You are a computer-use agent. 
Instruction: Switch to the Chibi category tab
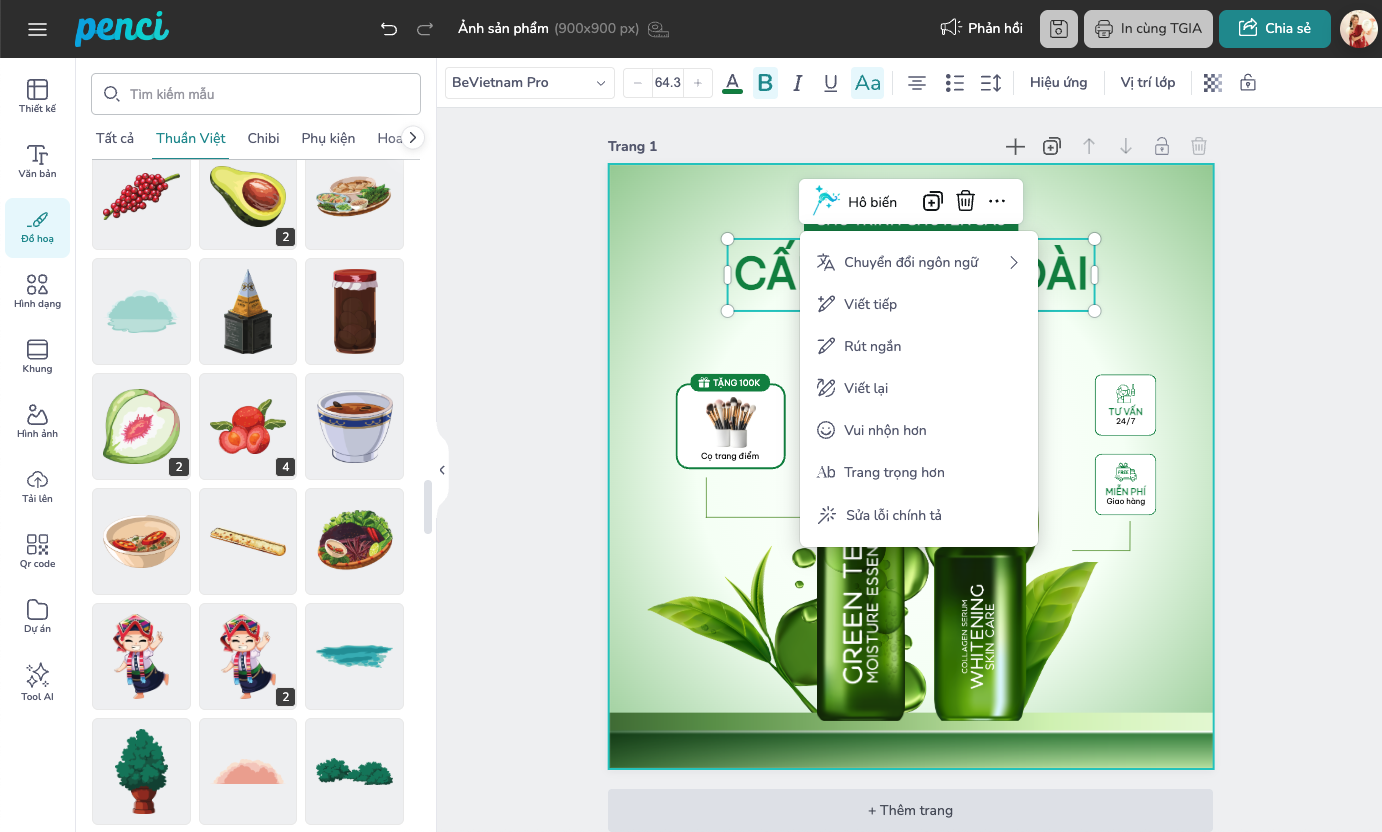click(x=263, y=138)
